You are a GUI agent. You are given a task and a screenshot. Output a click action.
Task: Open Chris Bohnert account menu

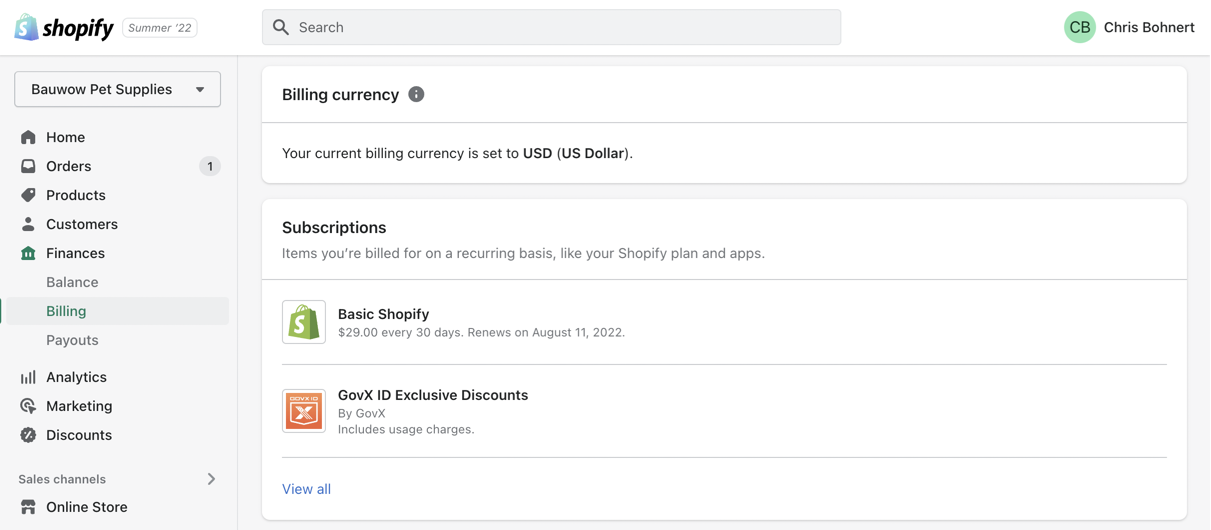1149,27
